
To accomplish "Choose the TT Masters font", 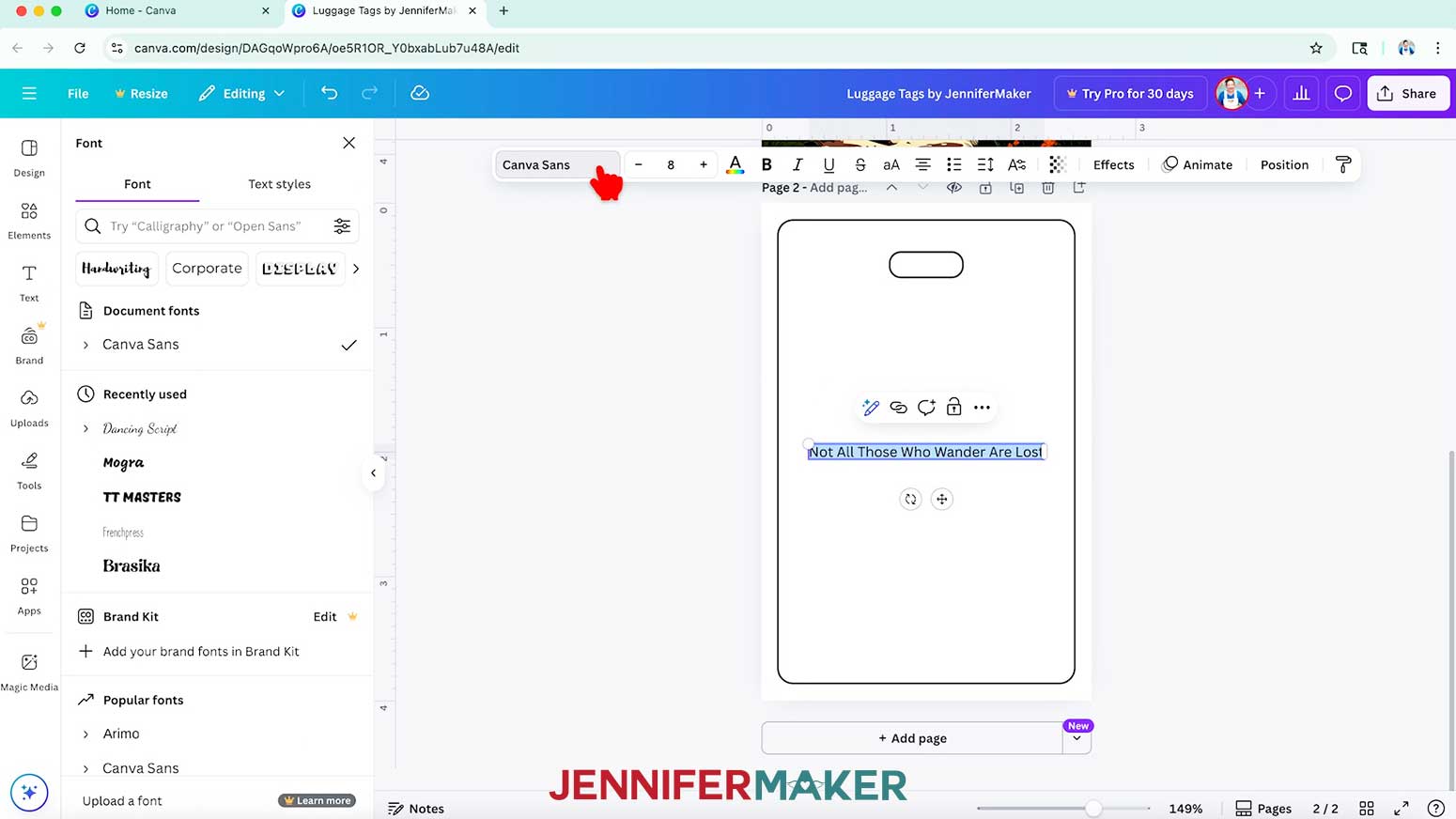I will [142, 497].
